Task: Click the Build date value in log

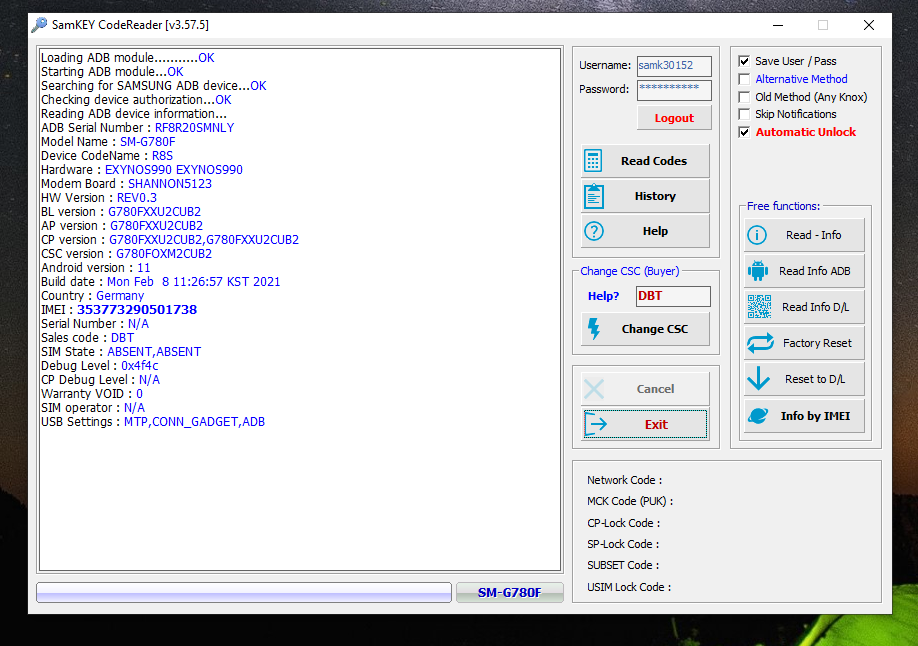Action: (x=194, y=282)
